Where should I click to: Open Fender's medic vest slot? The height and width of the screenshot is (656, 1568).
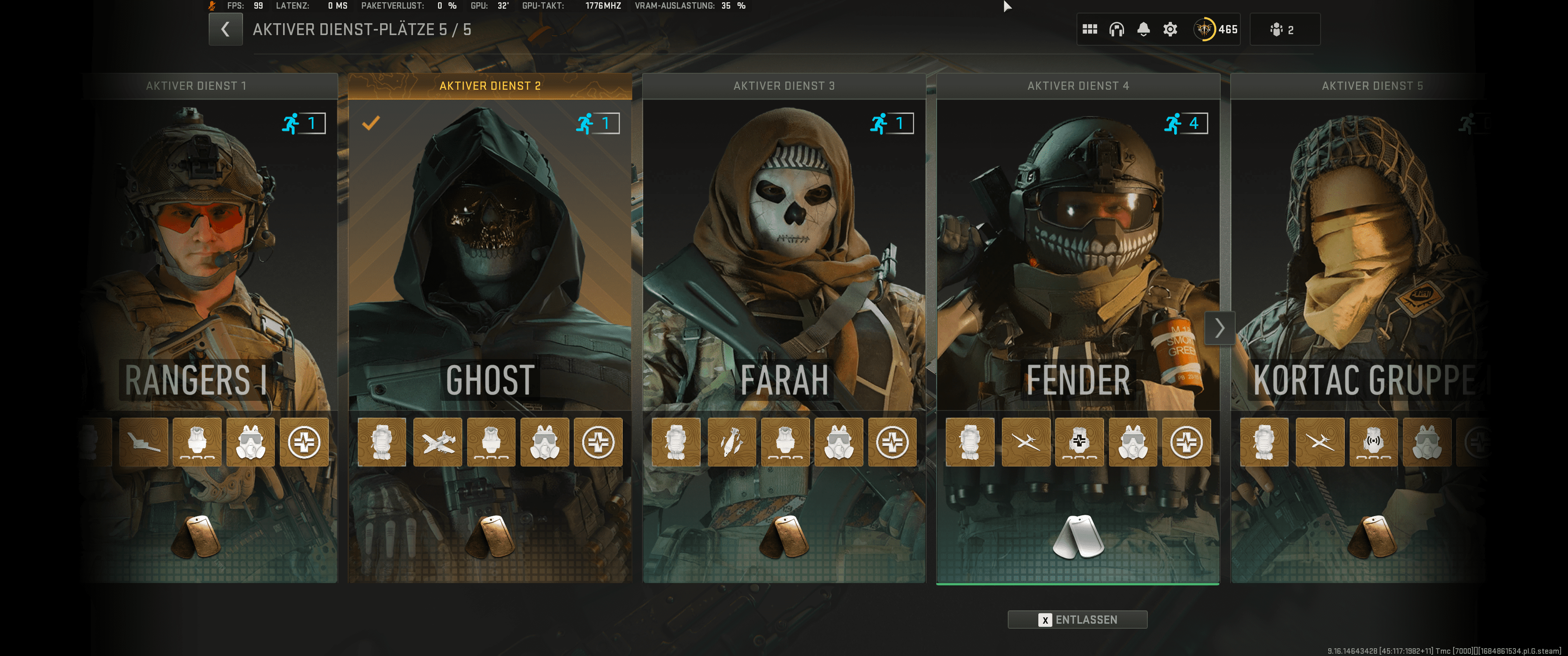(x=1079, y=442)
